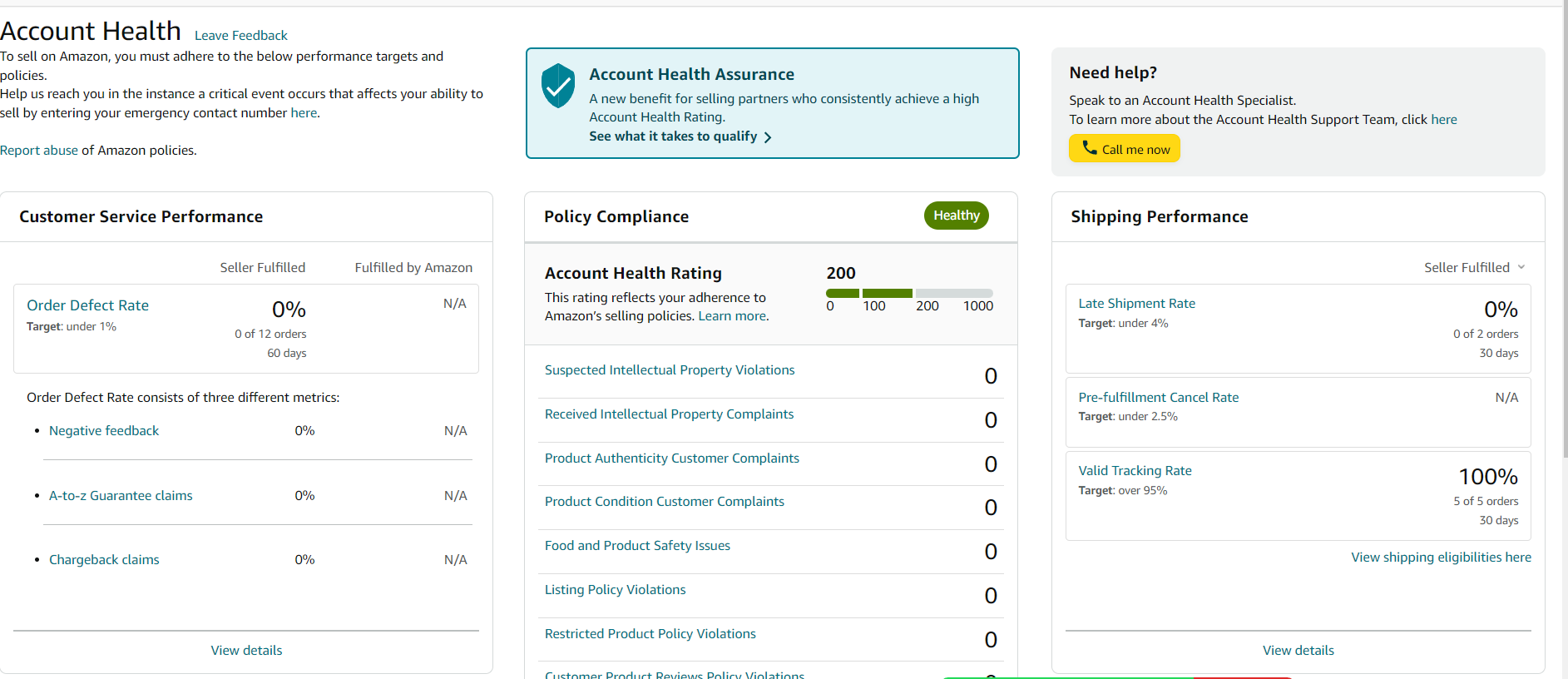Screen dimensions: 1568x679
Task: Open Product Authenticity Customer Complaints
Action: coord(672,458)
